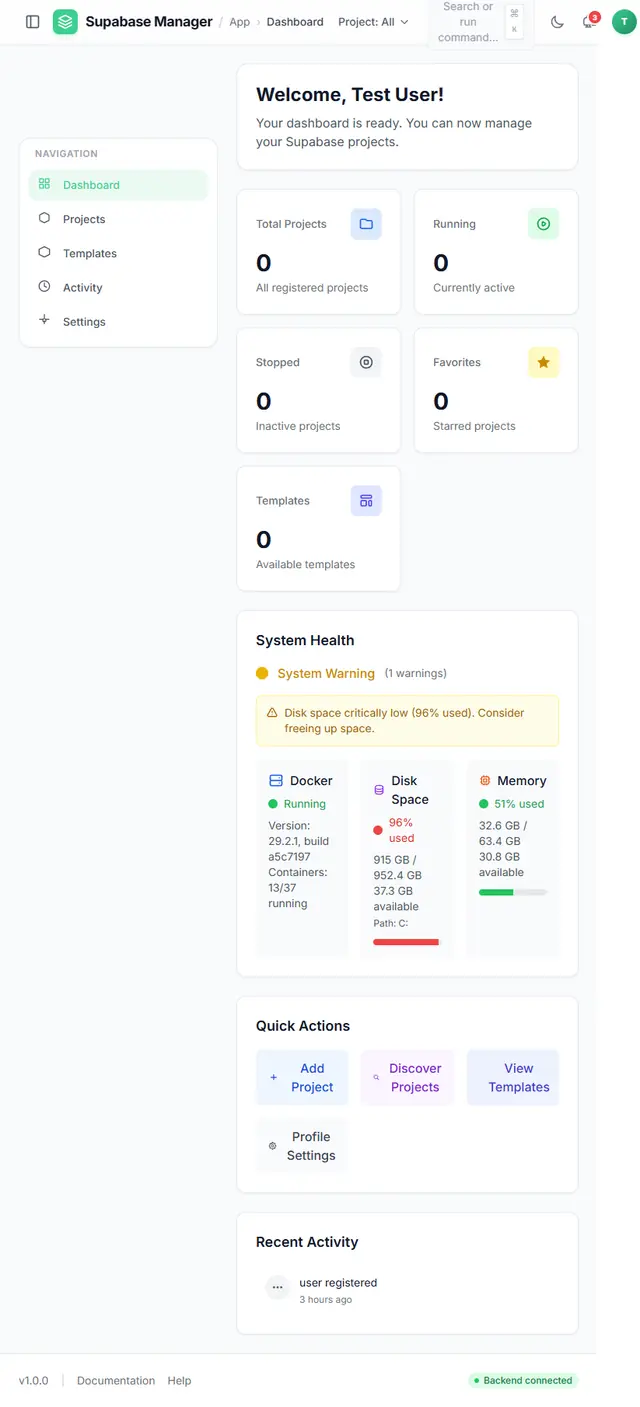Click the red disk usage progress bar
The image size is (640, 1407).
406,942
